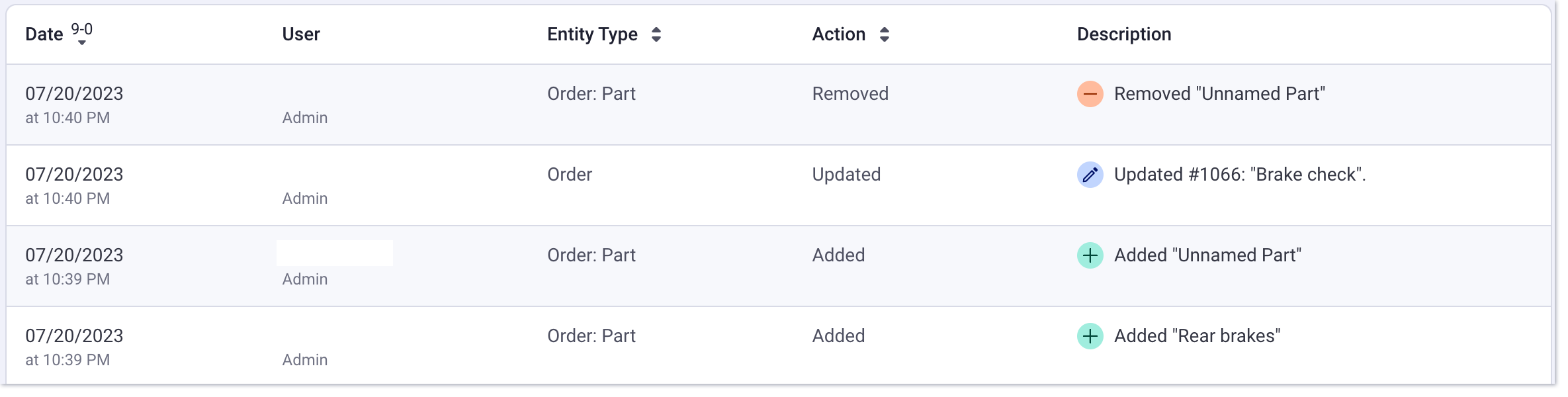Click green plus icon for Unnamed Part
This screenshot has height=397, width=1568.
(x=1090, y=255)
